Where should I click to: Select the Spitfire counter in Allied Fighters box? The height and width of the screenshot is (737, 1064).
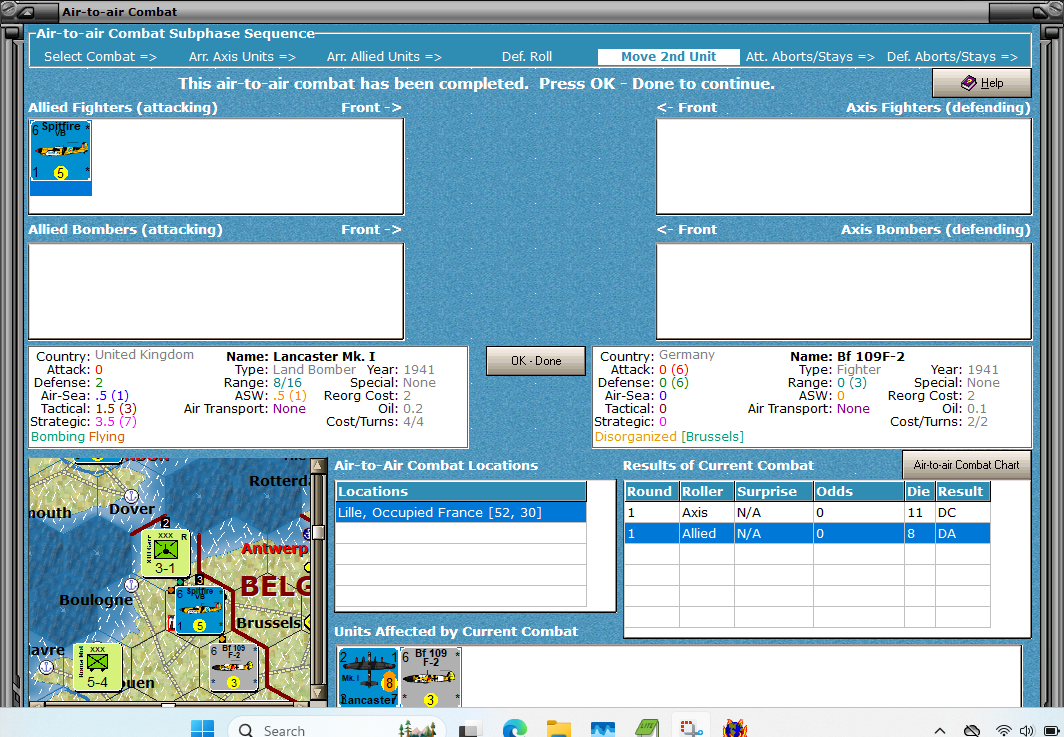click(x=60, y=151)
